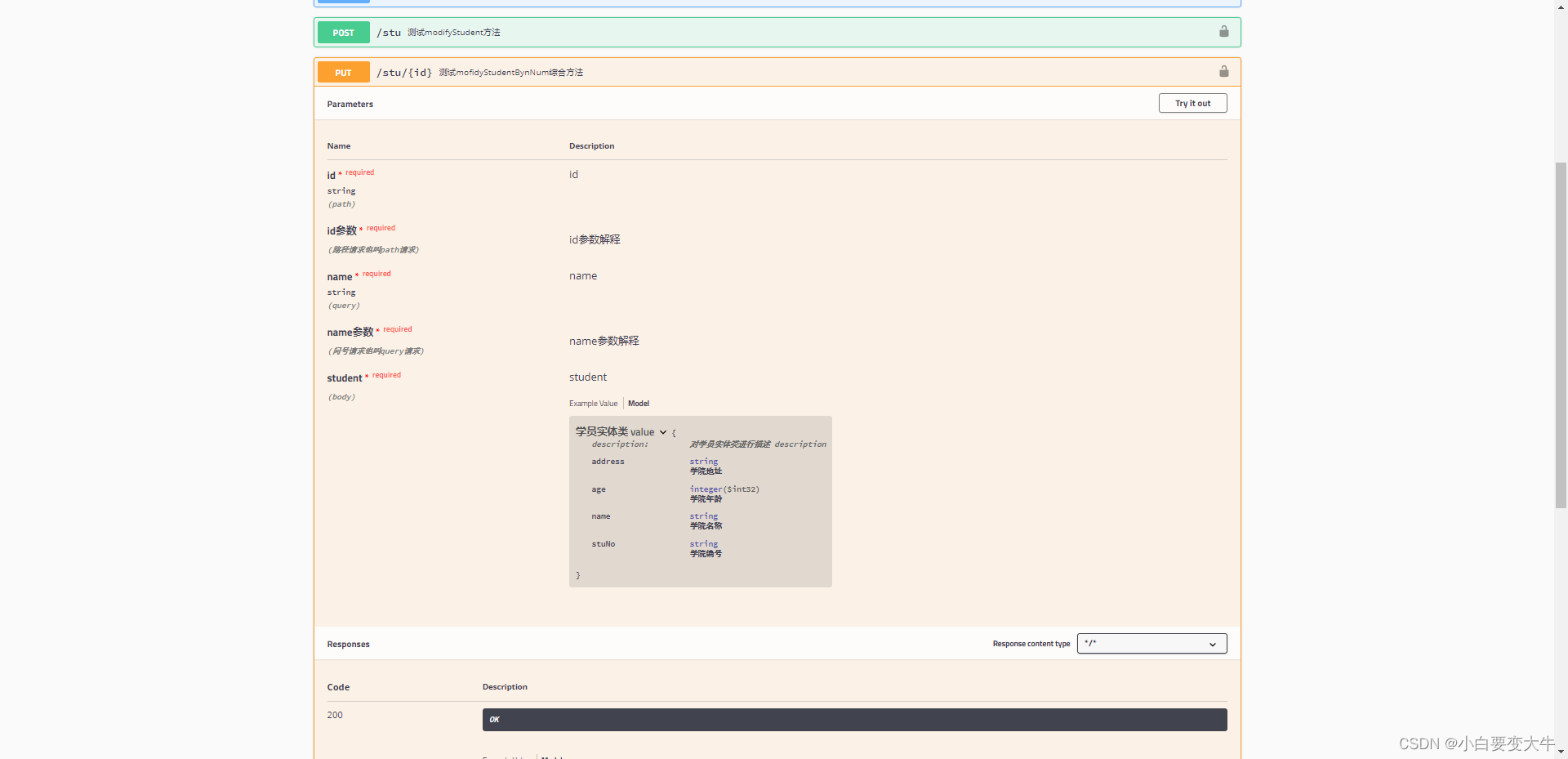Click the '(body)' label under student
The width and height of the screenshot is (1568, 759).
[341, 397]
